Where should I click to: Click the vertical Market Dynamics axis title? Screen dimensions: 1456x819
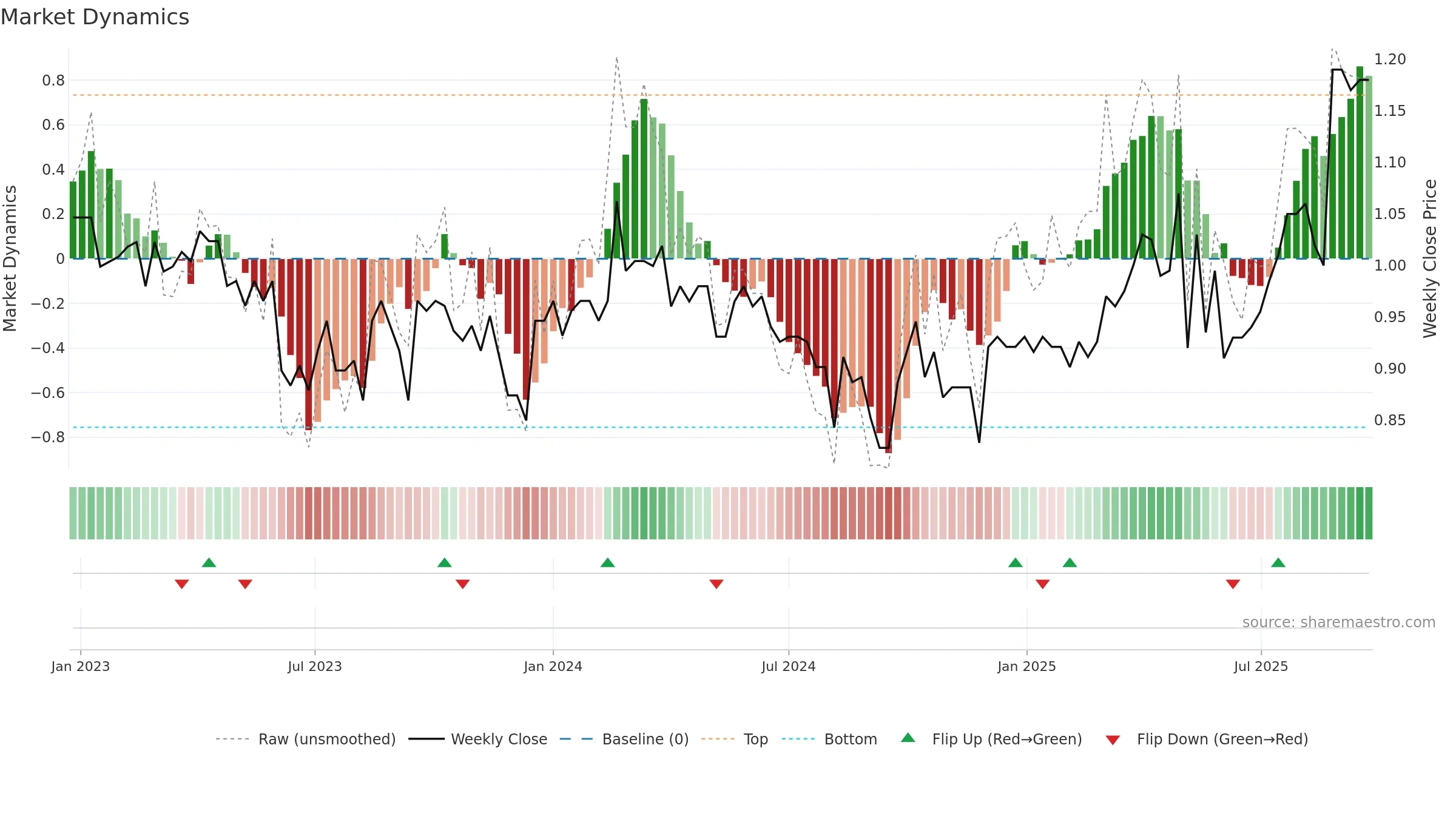pyautogui.click(x=10, y=258)
